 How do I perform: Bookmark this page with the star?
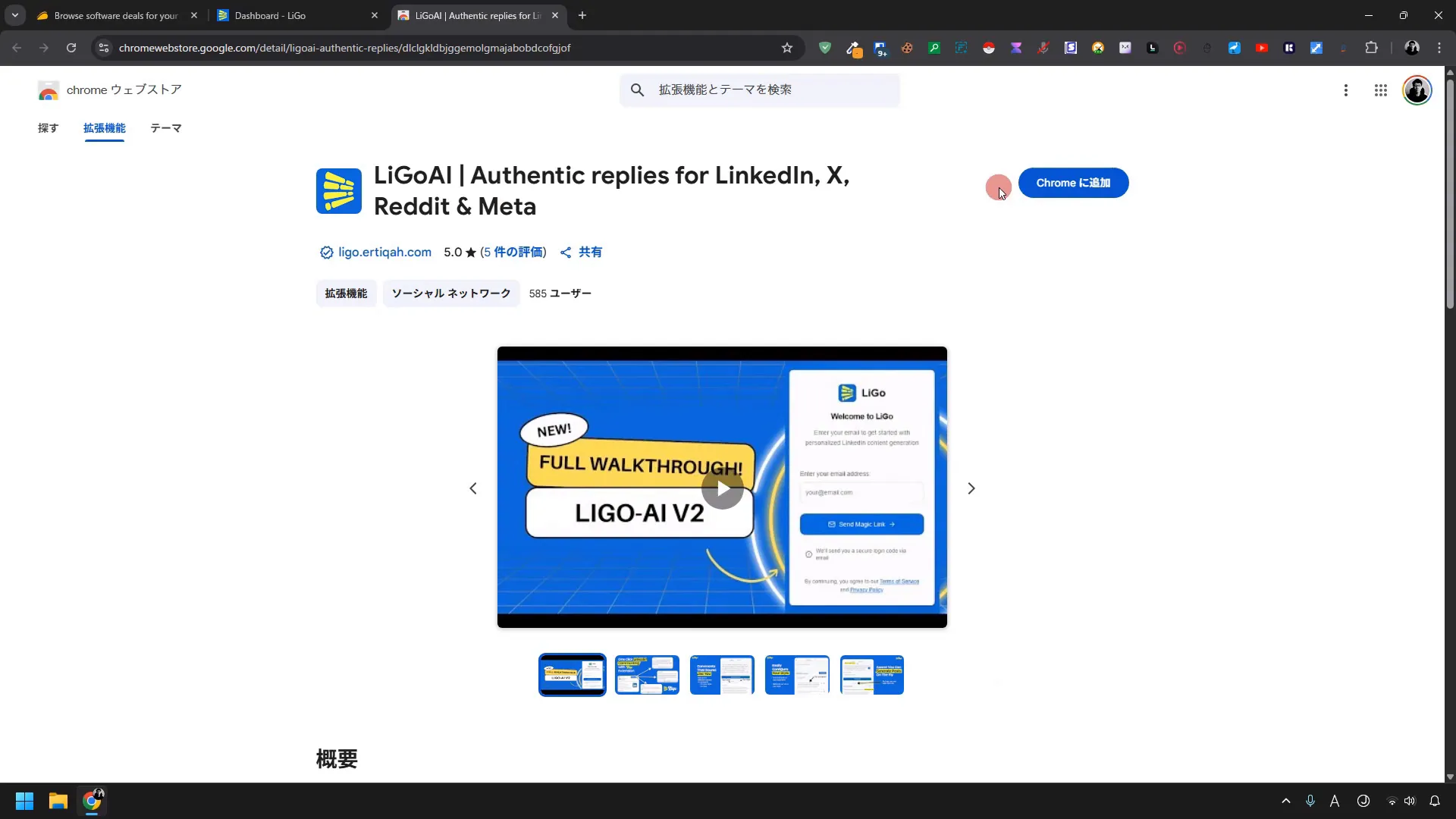[x=787, y=48]
